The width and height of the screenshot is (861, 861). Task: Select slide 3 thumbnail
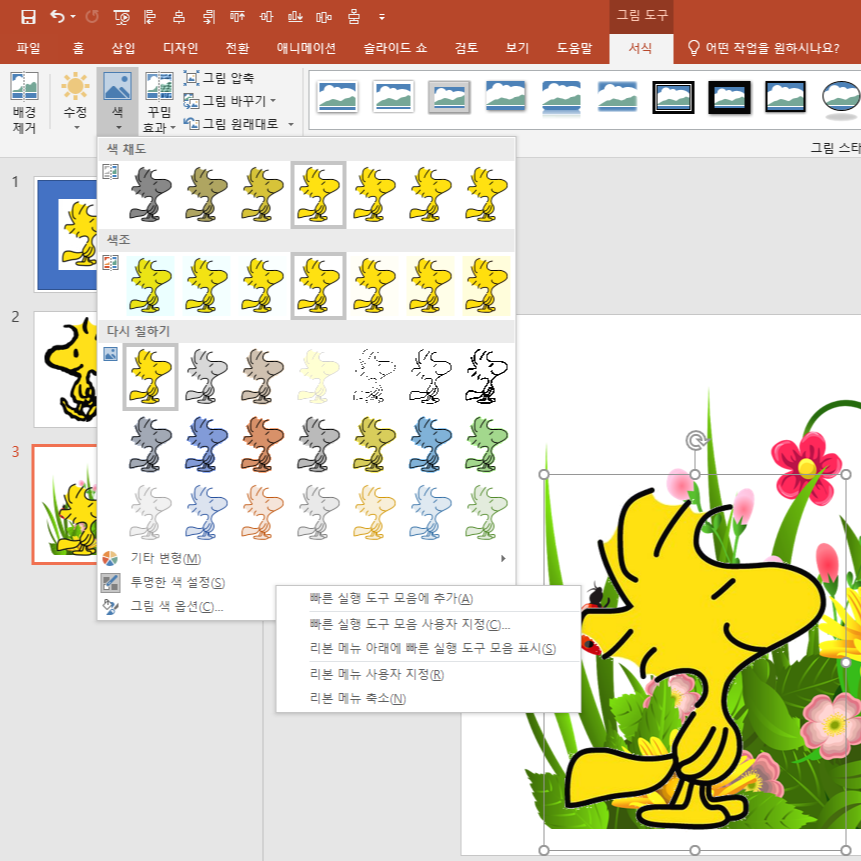(x=65, y=505)
